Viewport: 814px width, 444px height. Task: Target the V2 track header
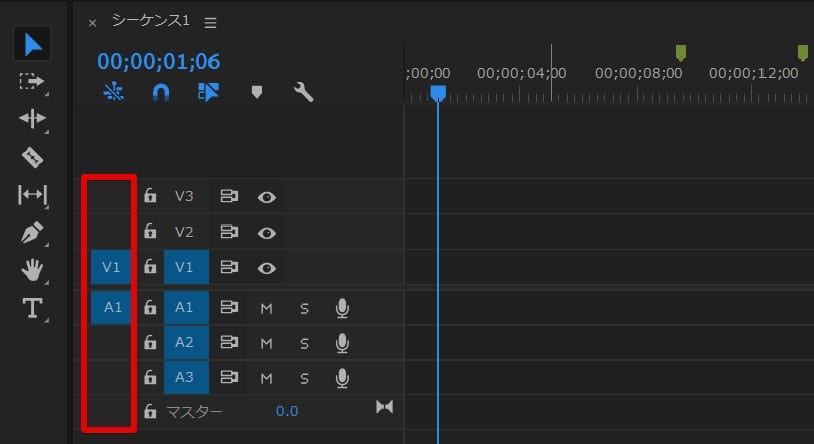click(x=186, y=232)
